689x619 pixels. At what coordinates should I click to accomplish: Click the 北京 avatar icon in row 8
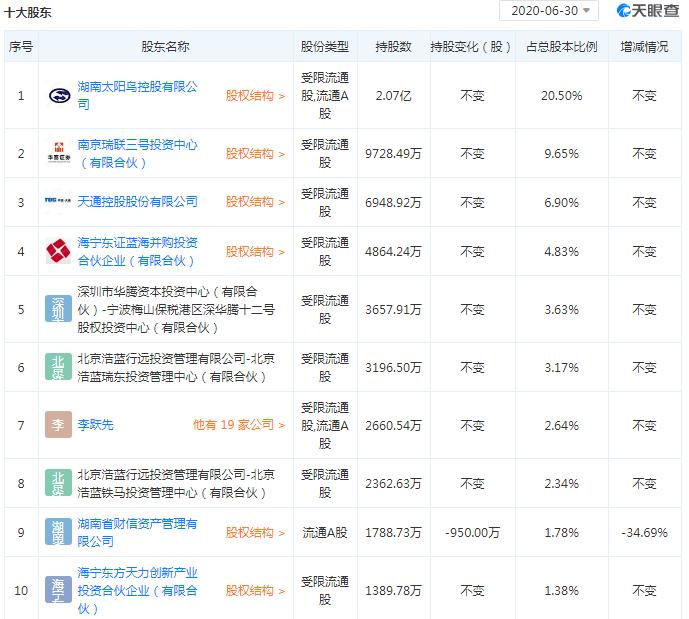[58, 483]
